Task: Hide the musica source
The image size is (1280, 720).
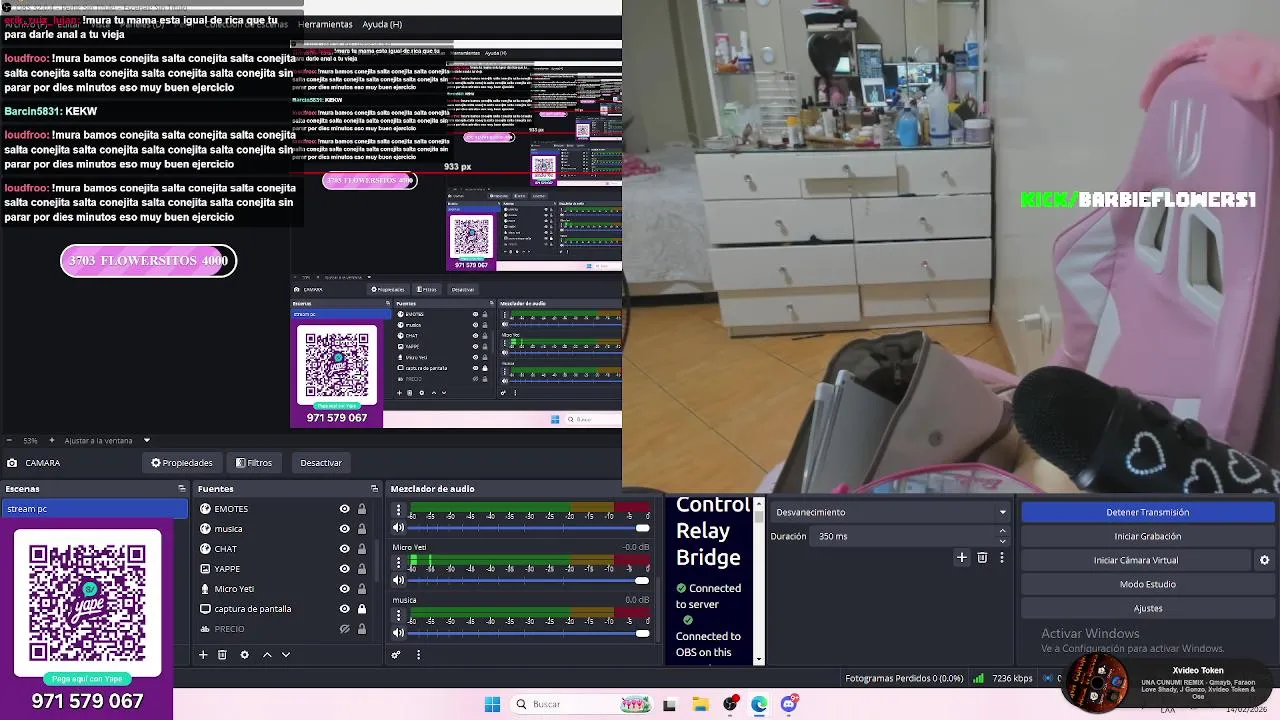Action: (344, 529)
